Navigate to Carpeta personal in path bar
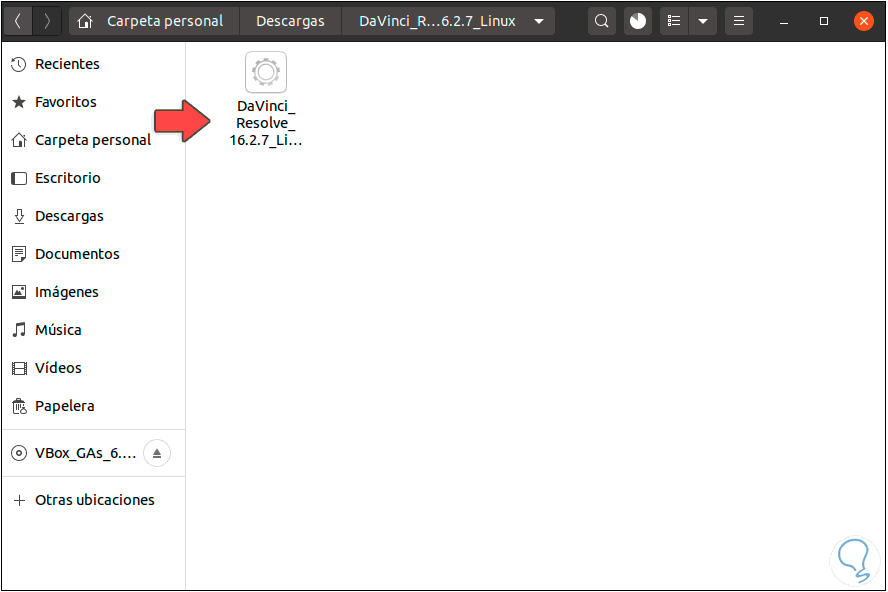 pyautogui.click(x=155, y=22)
